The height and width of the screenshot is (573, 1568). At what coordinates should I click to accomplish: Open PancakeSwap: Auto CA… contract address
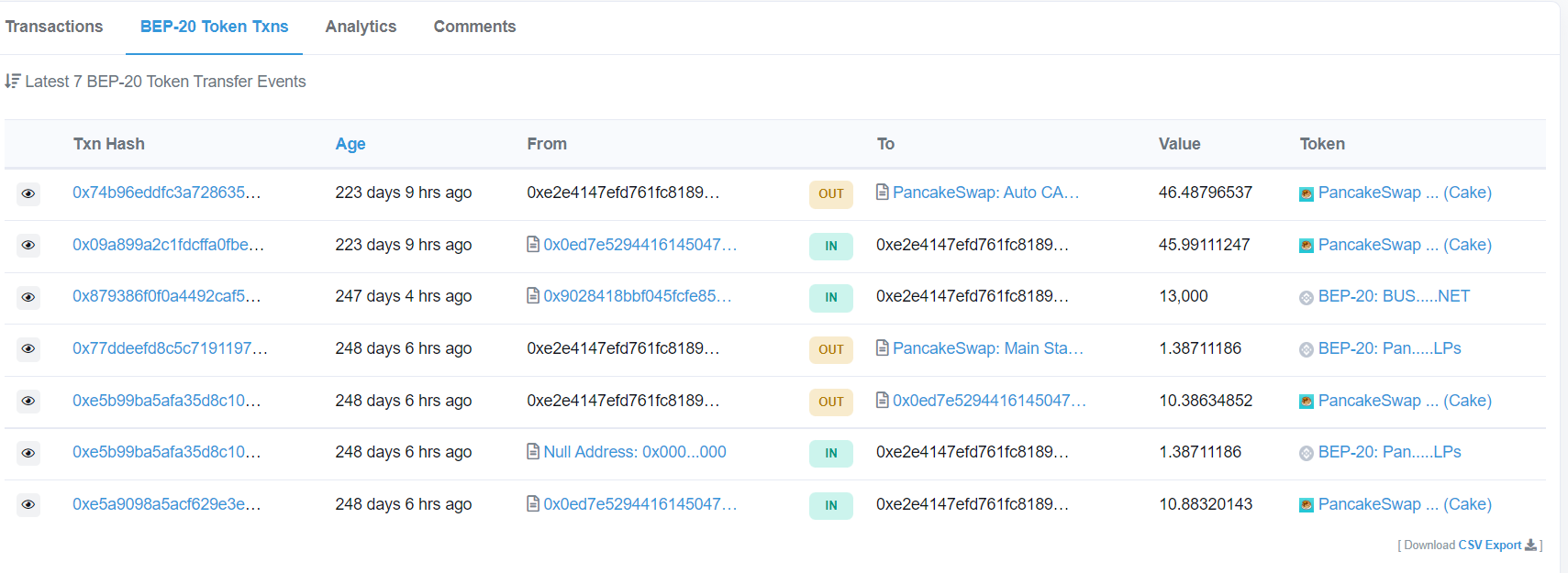click(985, 193)
